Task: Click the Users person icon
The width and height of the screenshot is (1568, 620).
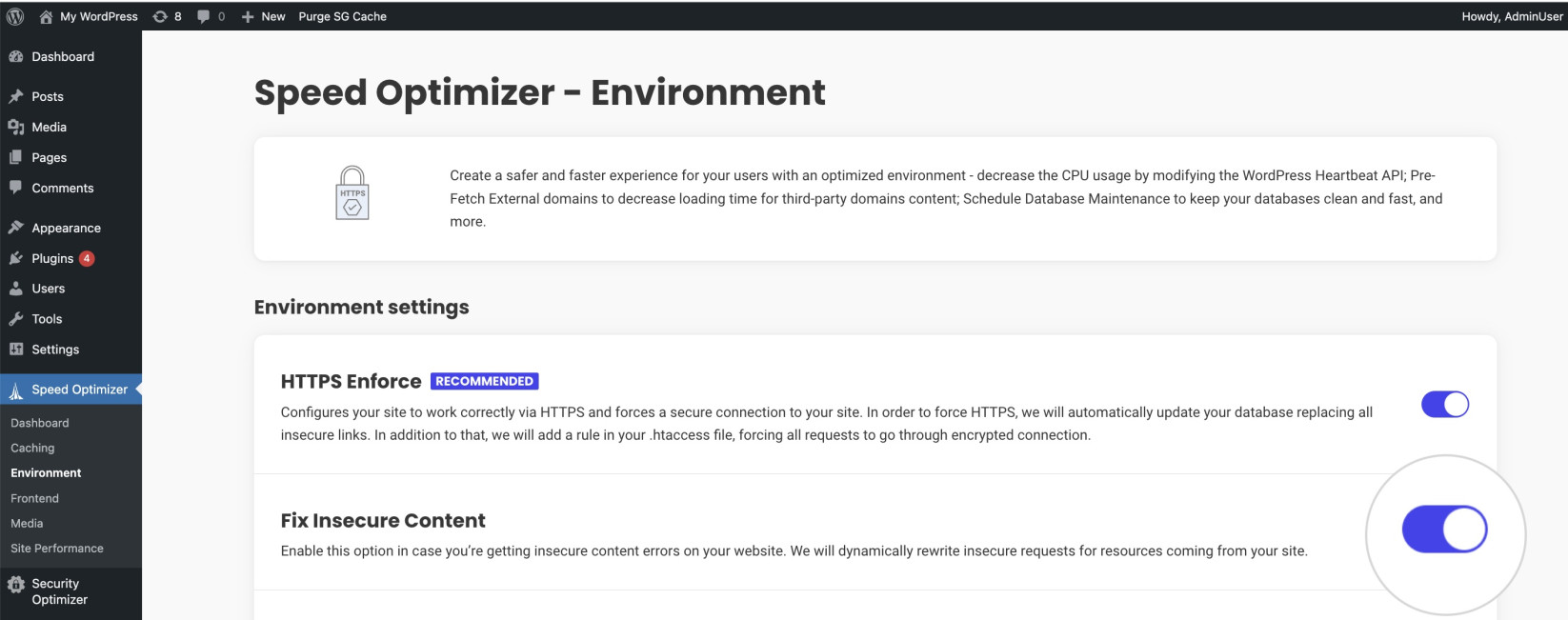Action: click(16, 289)
